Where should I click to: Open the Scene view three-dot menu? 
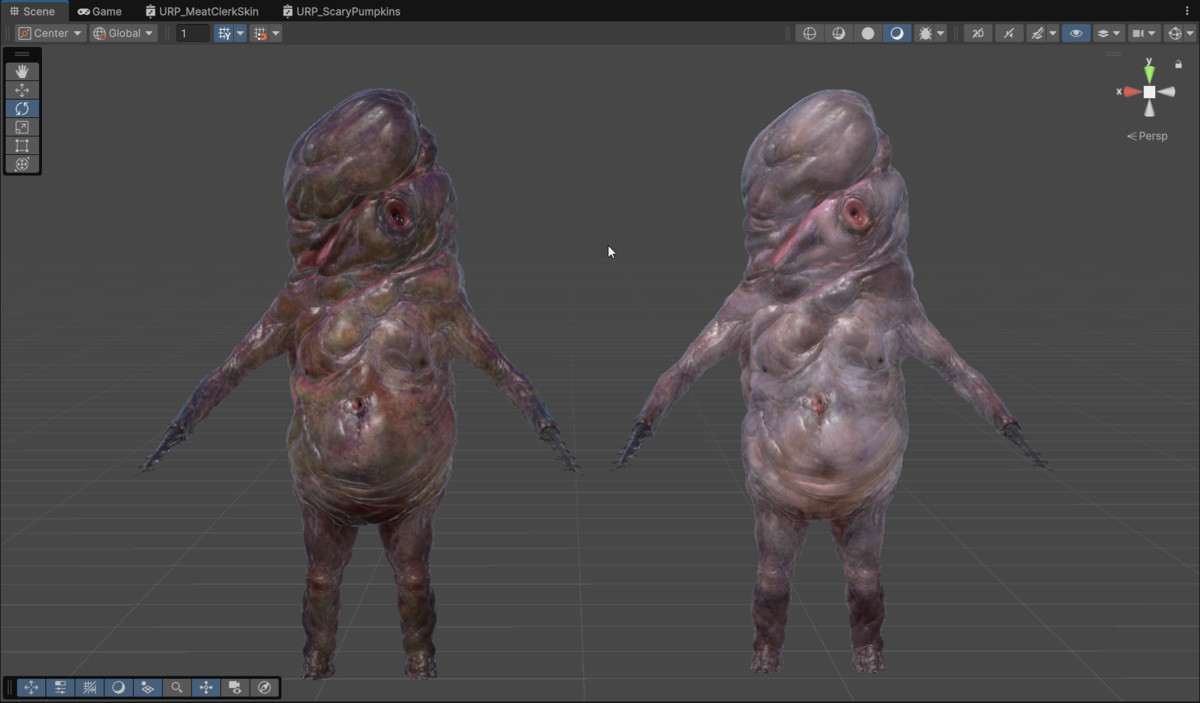click(x=1187, y=11)
